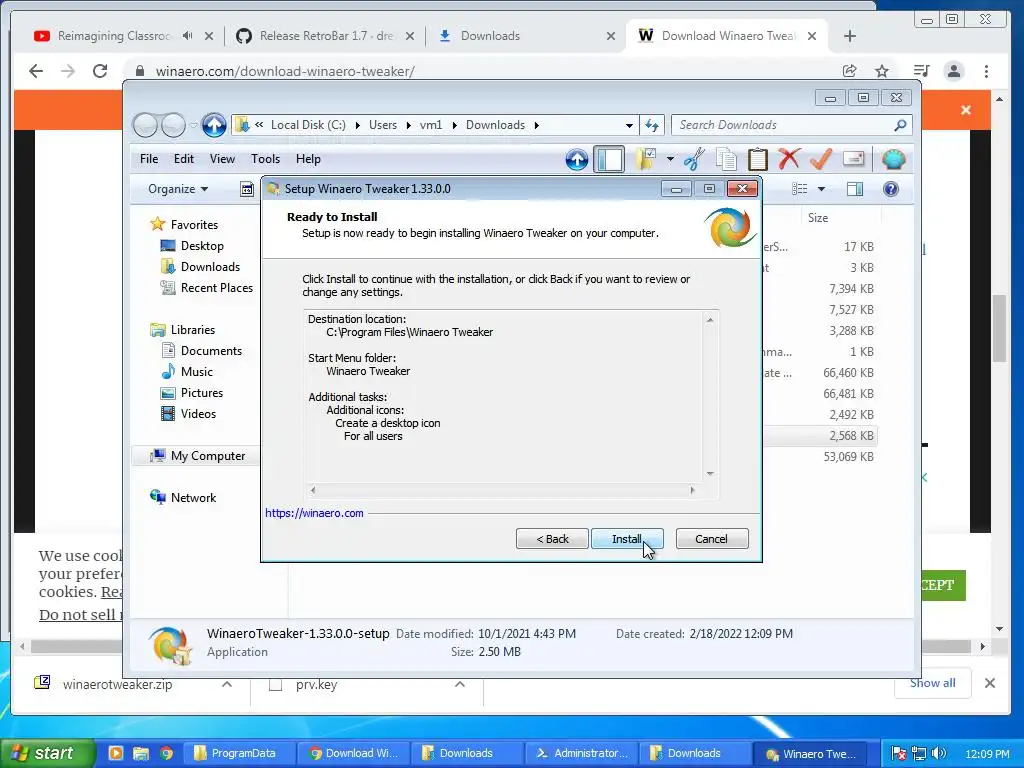
Task: Toggle the navigation pane toolbar icon
Action: pos(609,159)
